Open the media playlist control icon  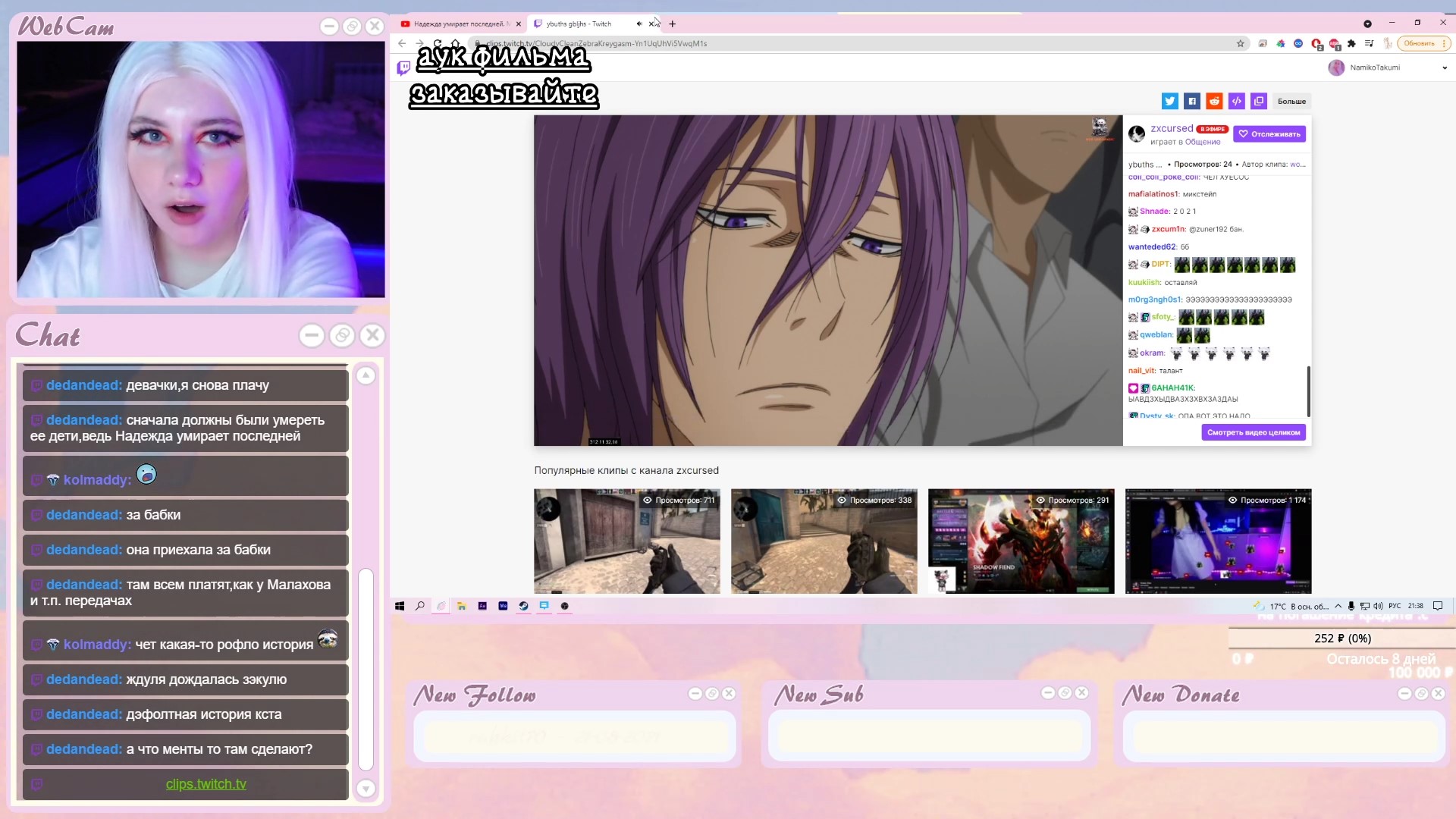(1370, 43)
